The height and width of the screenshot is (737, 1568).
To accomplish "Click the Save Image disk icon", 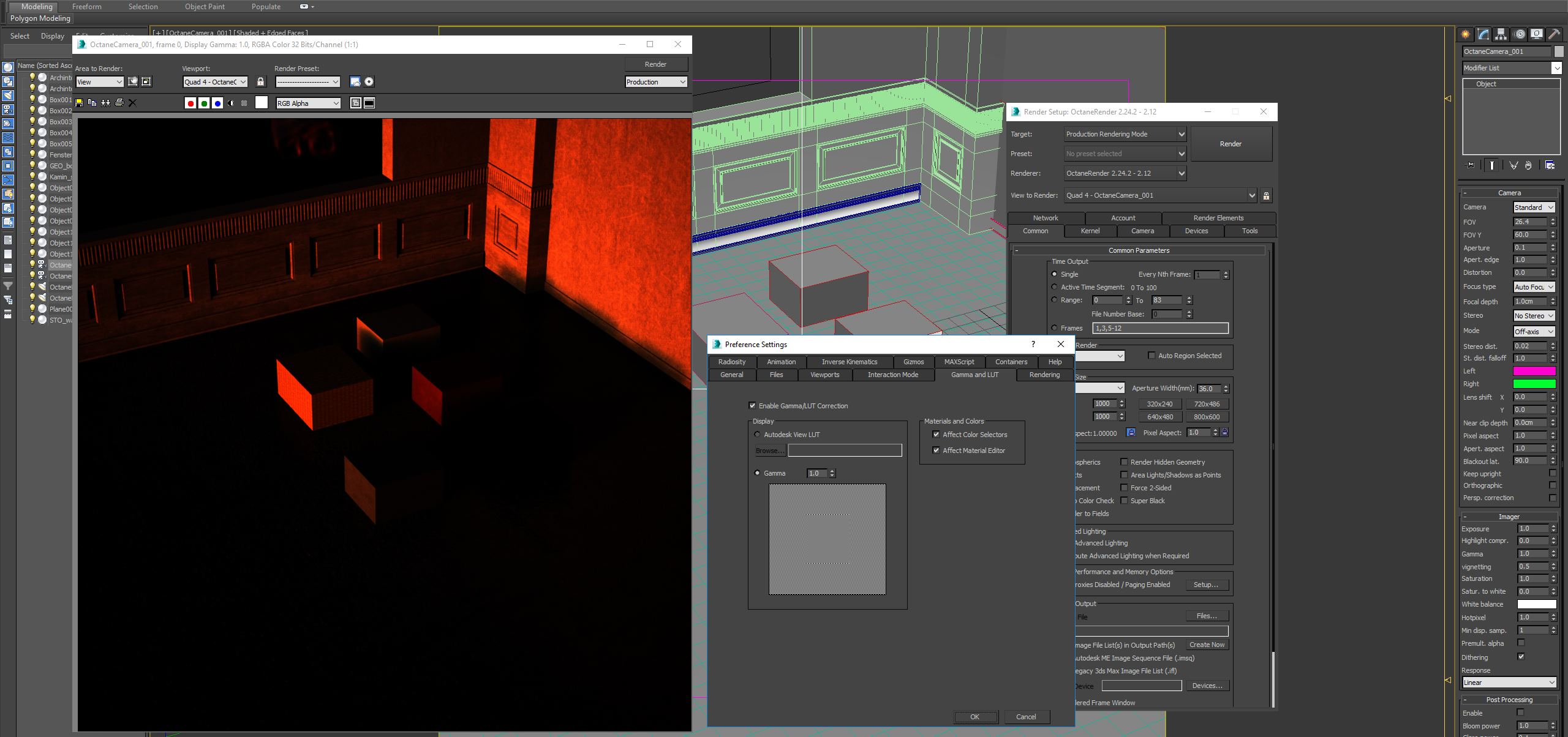I will pyautogui.click(x=79, y=103).
